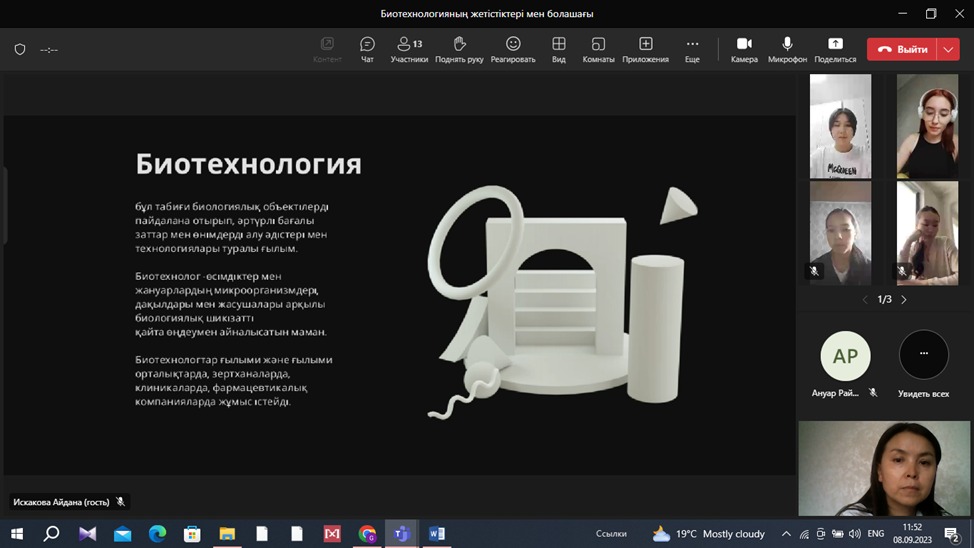
Task: Go to next participant page
Action: (904, 300)
